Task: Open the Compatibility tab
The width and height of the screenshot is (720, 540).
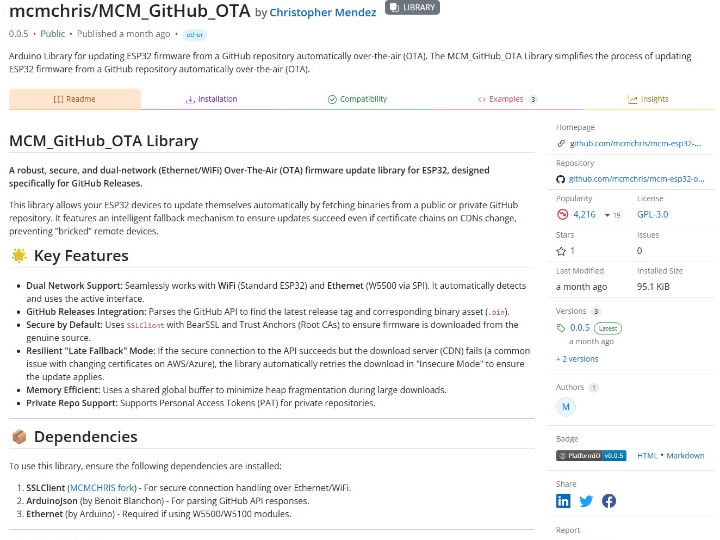Action: (x=357, y=99)
